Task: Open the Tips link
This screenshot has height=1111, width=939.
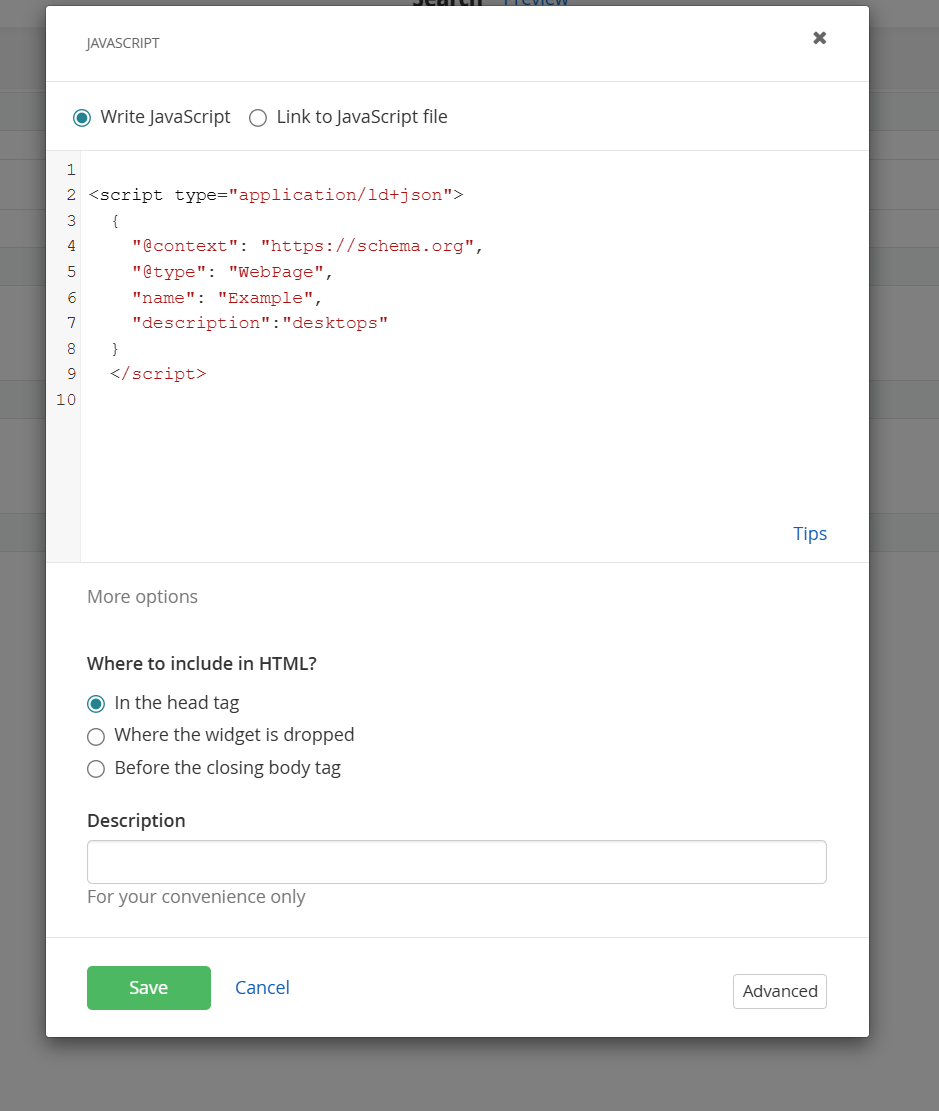Action: [809, 534]
